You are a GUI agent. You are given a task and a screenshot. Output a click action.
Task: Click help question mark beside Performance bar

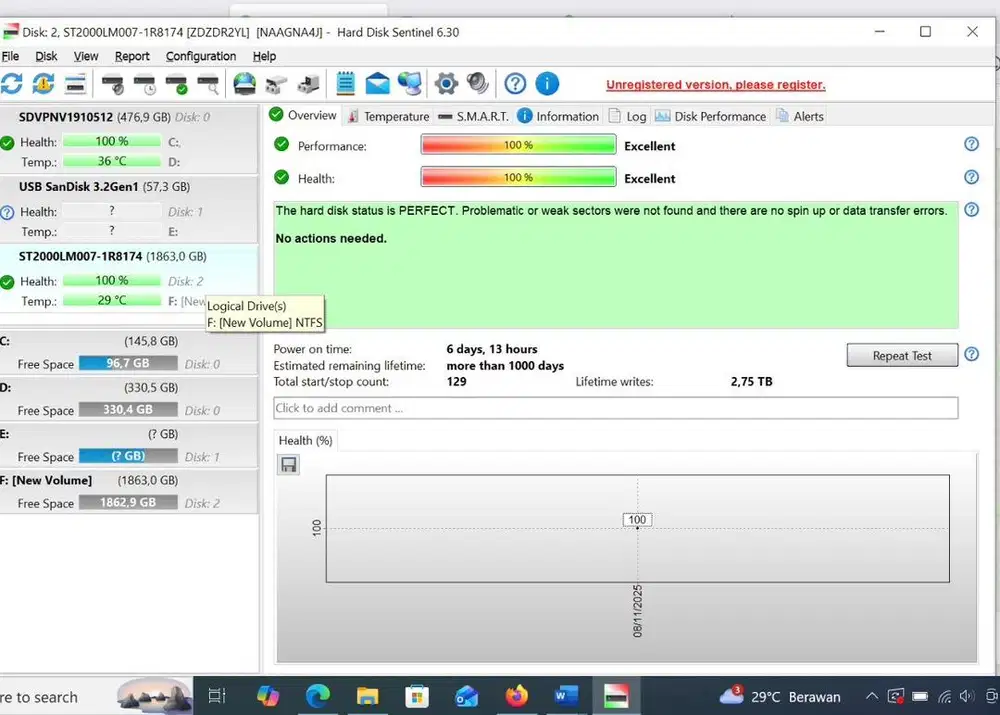click(971, 145)
